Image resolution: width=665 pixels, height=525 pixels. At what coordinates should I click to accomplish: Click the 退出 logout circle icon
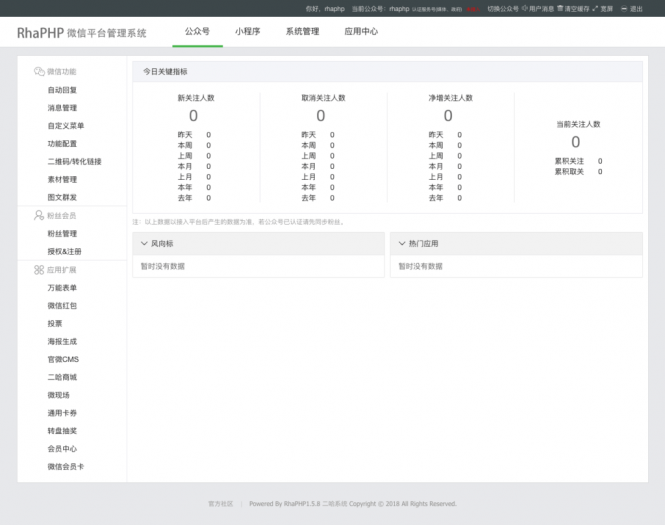click(x=624, y=8)
